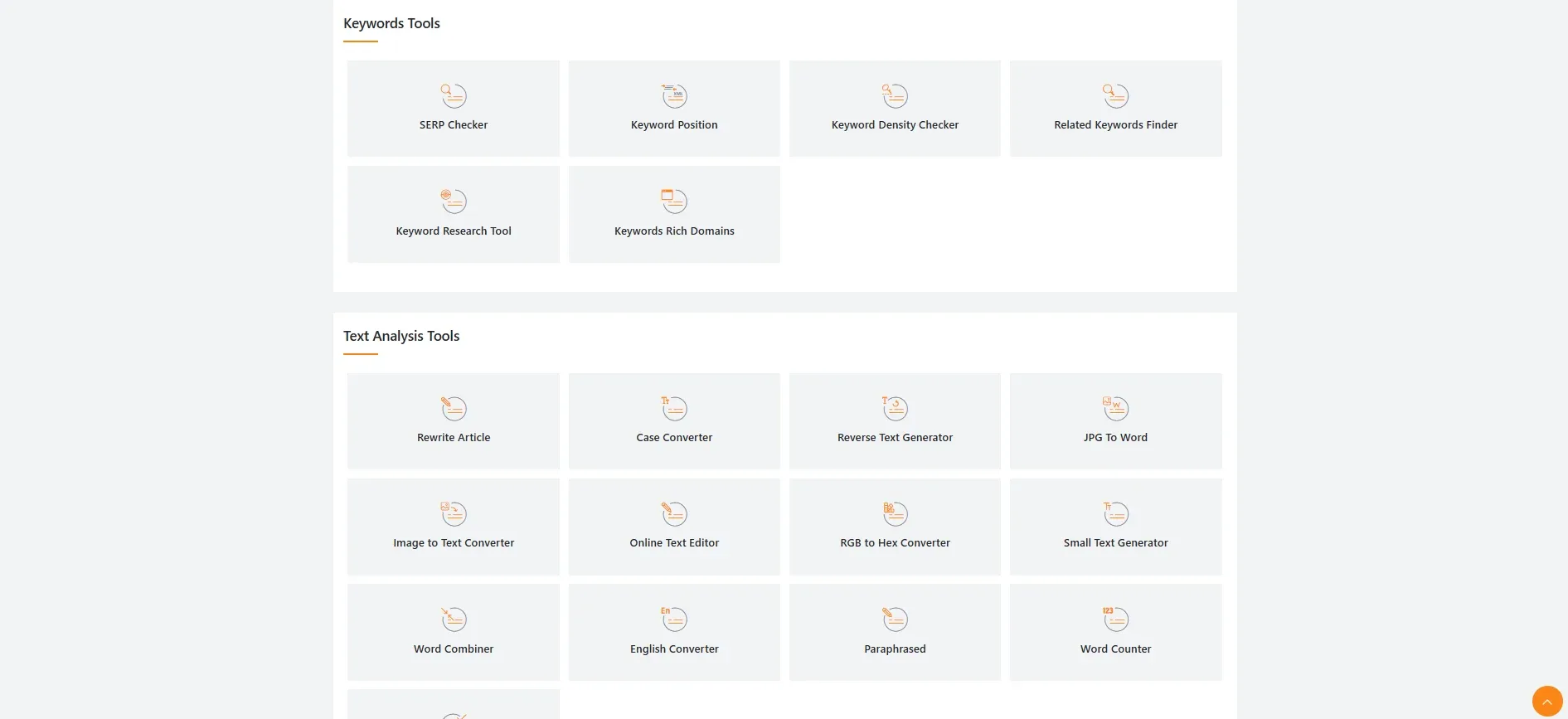Click the Case Converter icon
This screenshot has height=719, width=1568.
click(674, 408)
